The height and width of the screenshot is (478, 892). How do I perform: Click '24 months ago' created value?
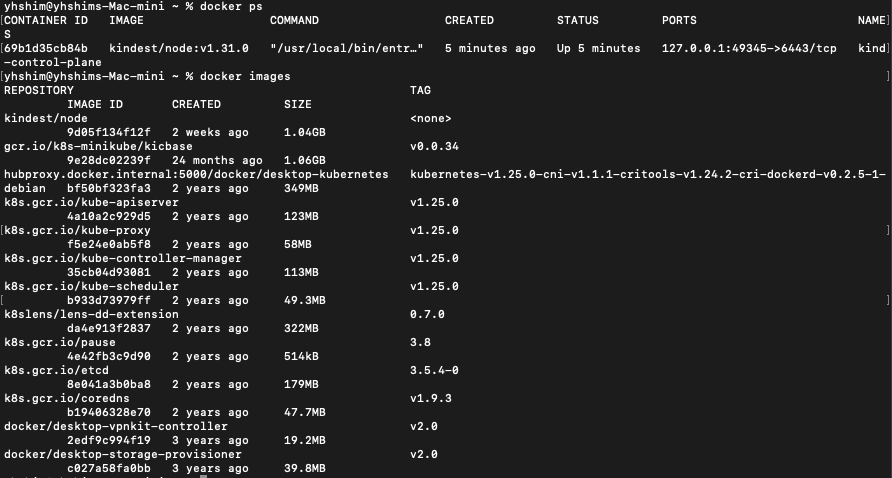[217, 160]
